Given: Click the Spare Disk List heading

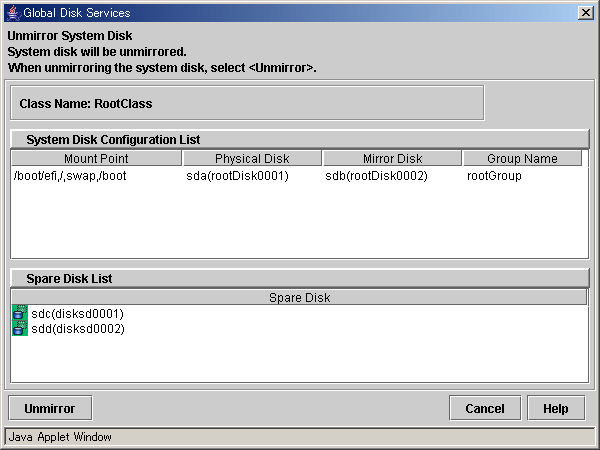Looking at the screenshot, I should coord(69,279).
